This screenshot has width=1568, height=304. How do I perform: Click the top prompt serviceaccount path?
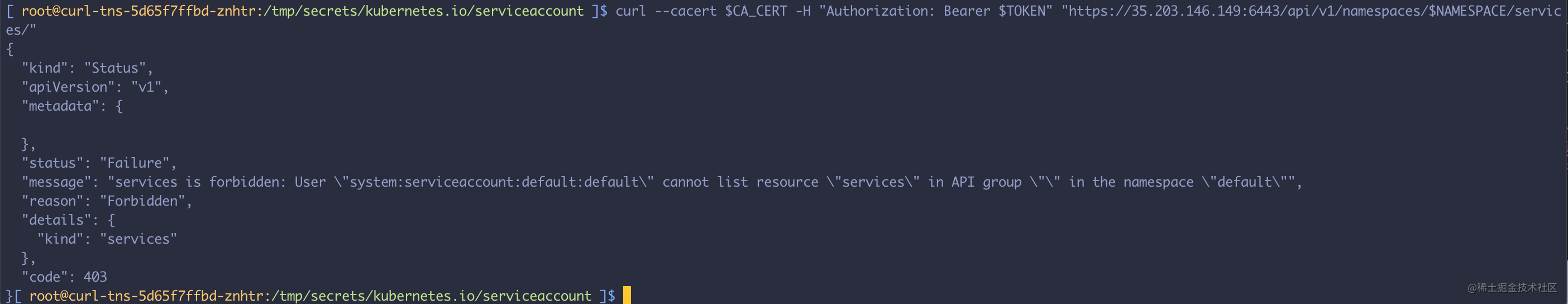pyautogui.click(x=424, y=11)
